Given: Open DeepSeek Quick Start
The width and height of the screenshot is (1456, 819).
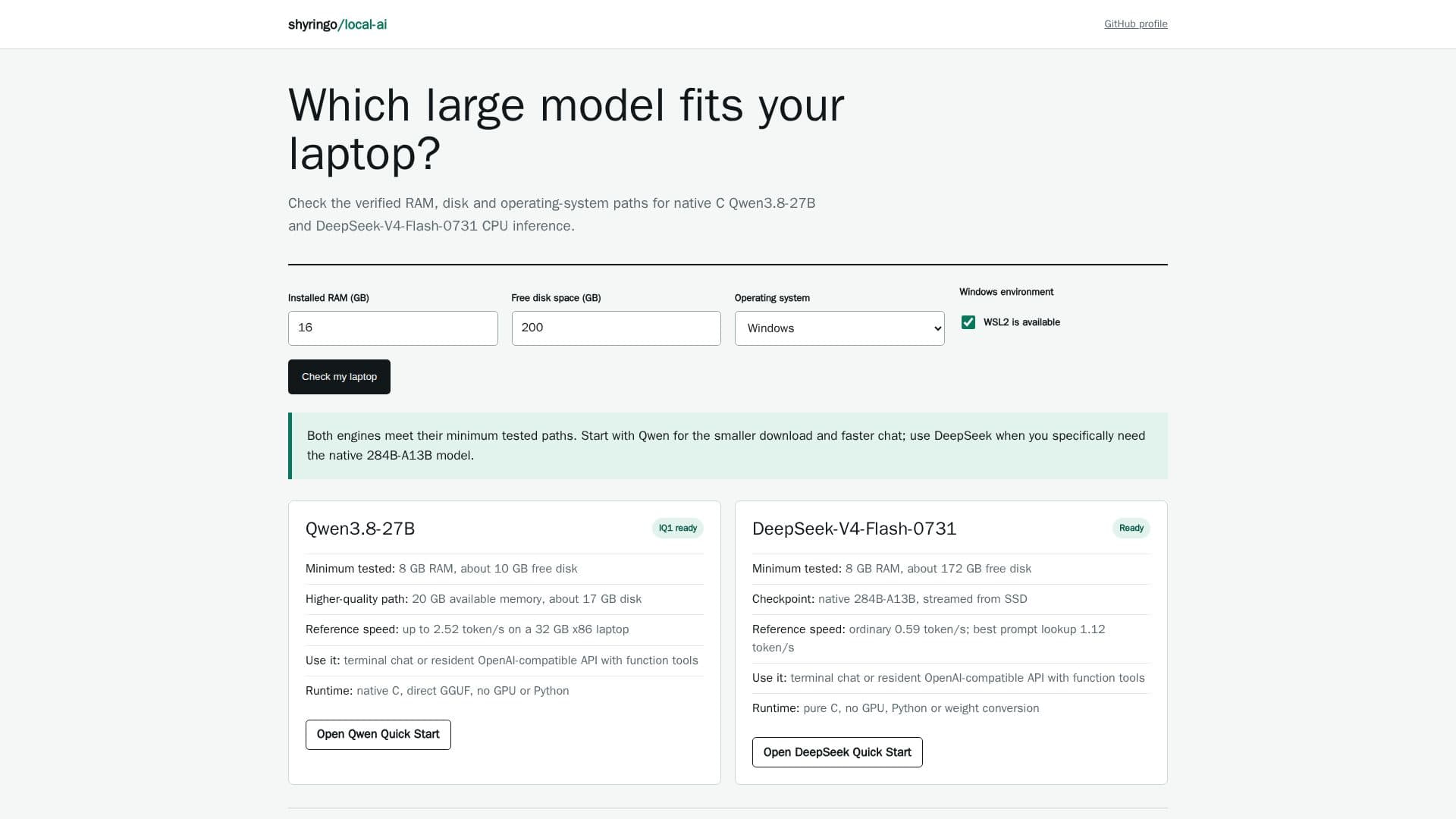Looking at the screenshot, I should (837, 752).
